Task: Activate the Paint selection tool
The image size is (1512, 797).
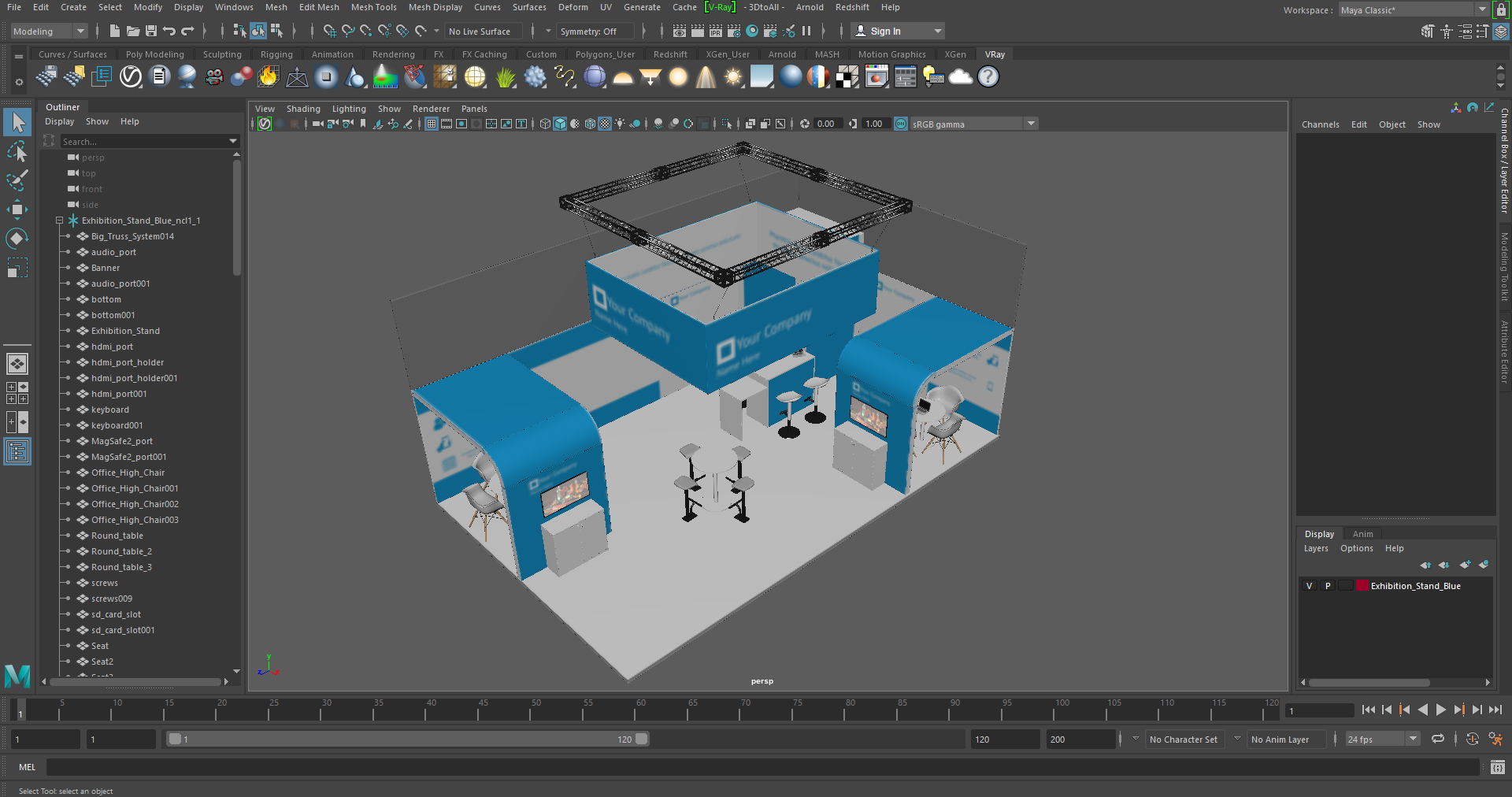Action: pyautogui.click(x=17, y=180)
